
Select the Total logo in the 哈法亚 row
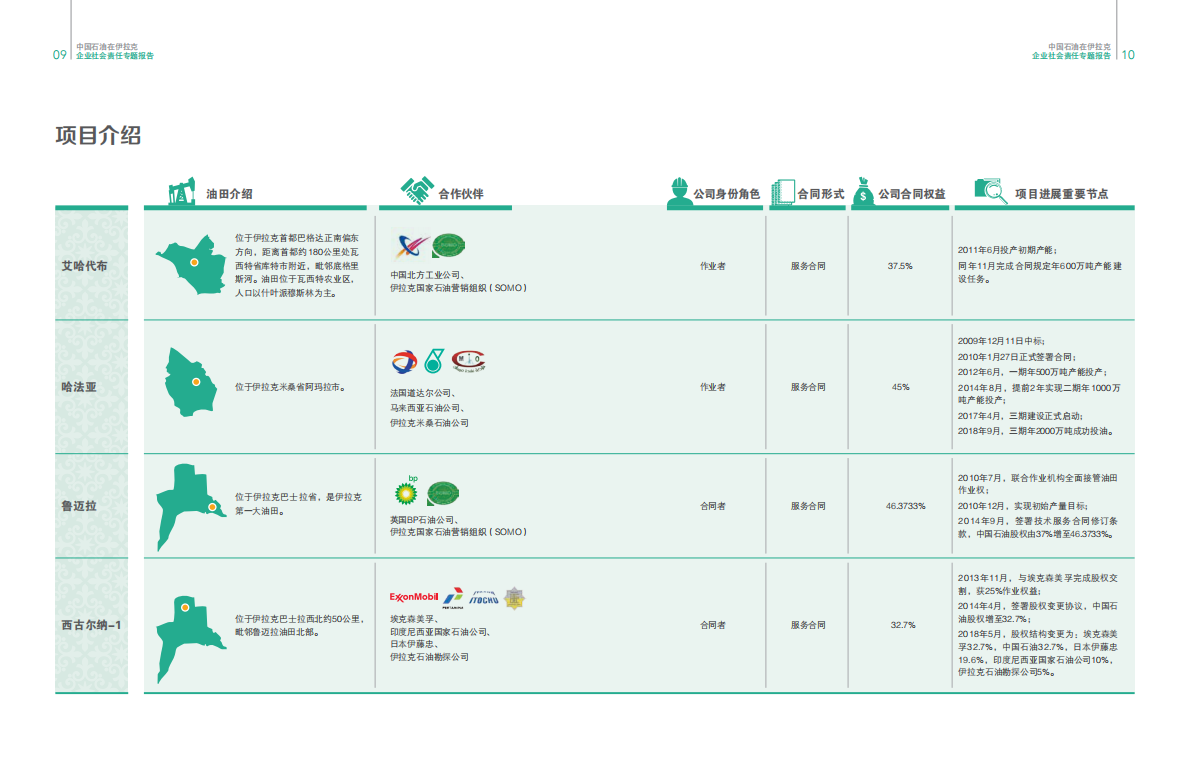pos(403,362)
